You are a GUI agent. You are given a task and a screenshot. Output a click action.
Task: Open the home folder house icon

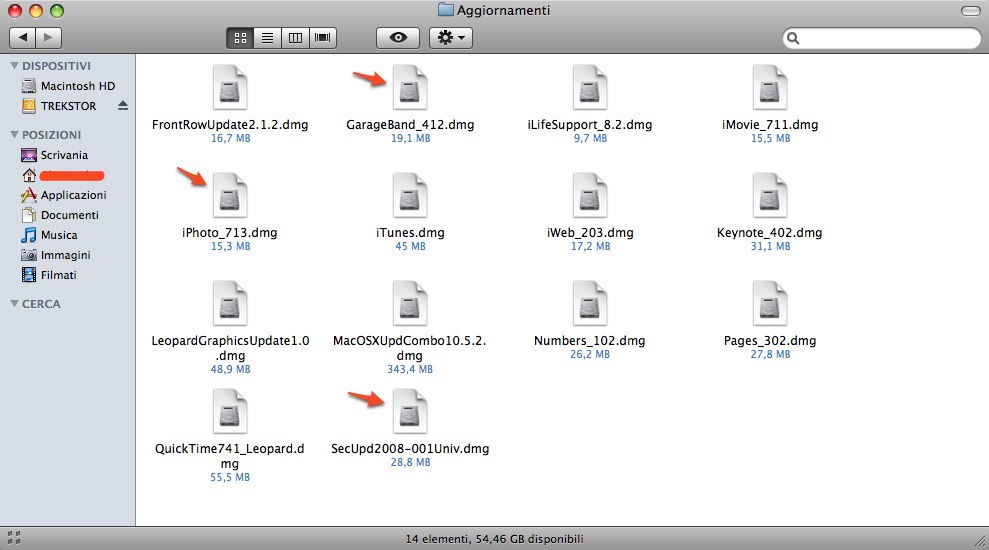pyautogui.click(x=29, y=175)
